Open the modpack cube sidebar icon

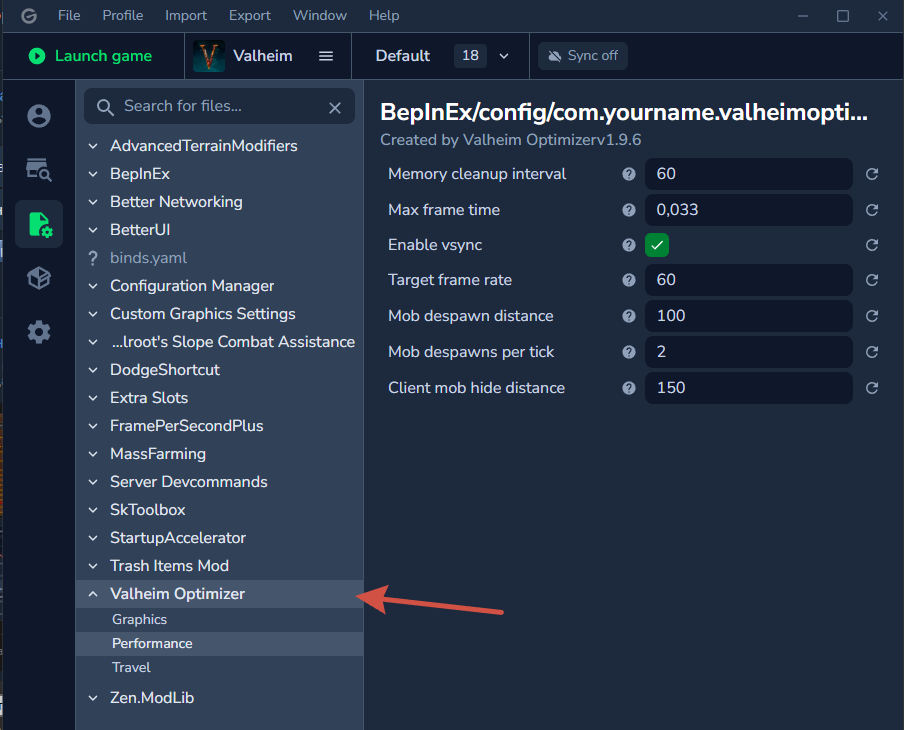pyautogui.click(x=39, y=278)
